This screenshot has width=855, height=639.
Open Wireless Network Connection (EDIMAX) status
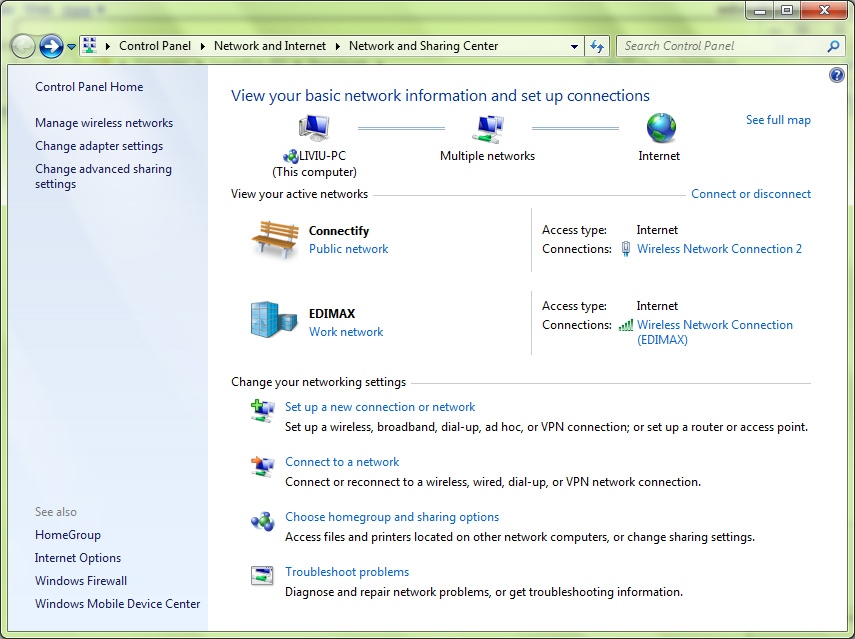tap(715, 332)
